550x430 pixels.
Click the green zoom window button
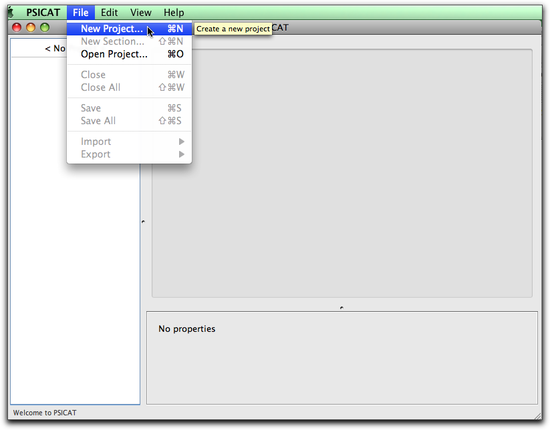(45, 27)
